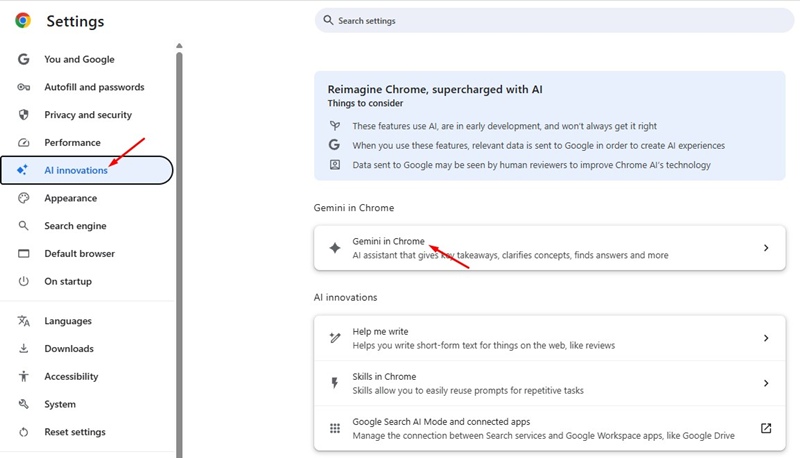Expand Gemini in Chrome using its chevron

tap(766, 248)
